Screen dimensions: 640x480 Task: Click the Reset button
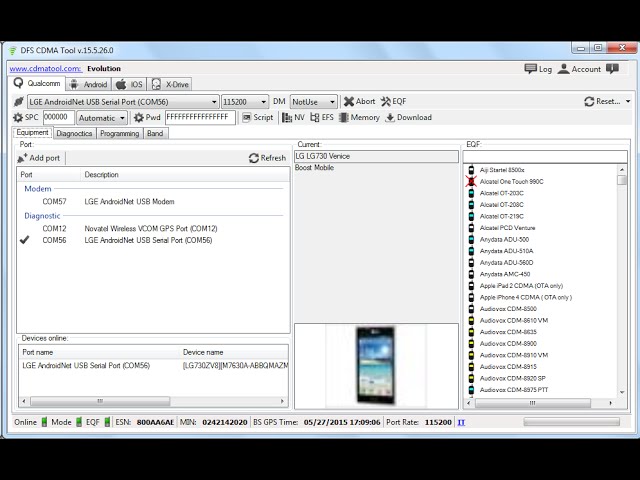pos(602,101)
